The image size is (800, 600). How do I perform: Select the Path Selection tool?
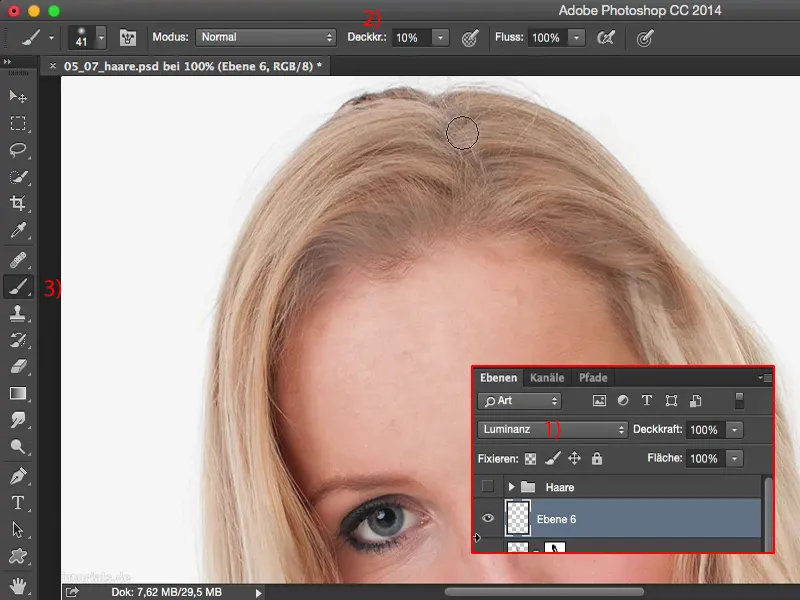tap(18, 530)
